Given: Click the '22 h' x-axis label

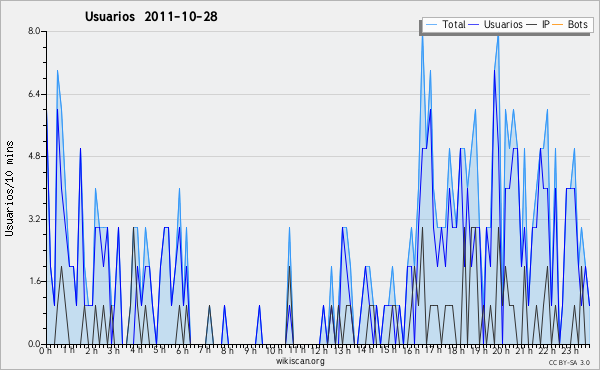Looking at the screenshot, I should 547,350.
